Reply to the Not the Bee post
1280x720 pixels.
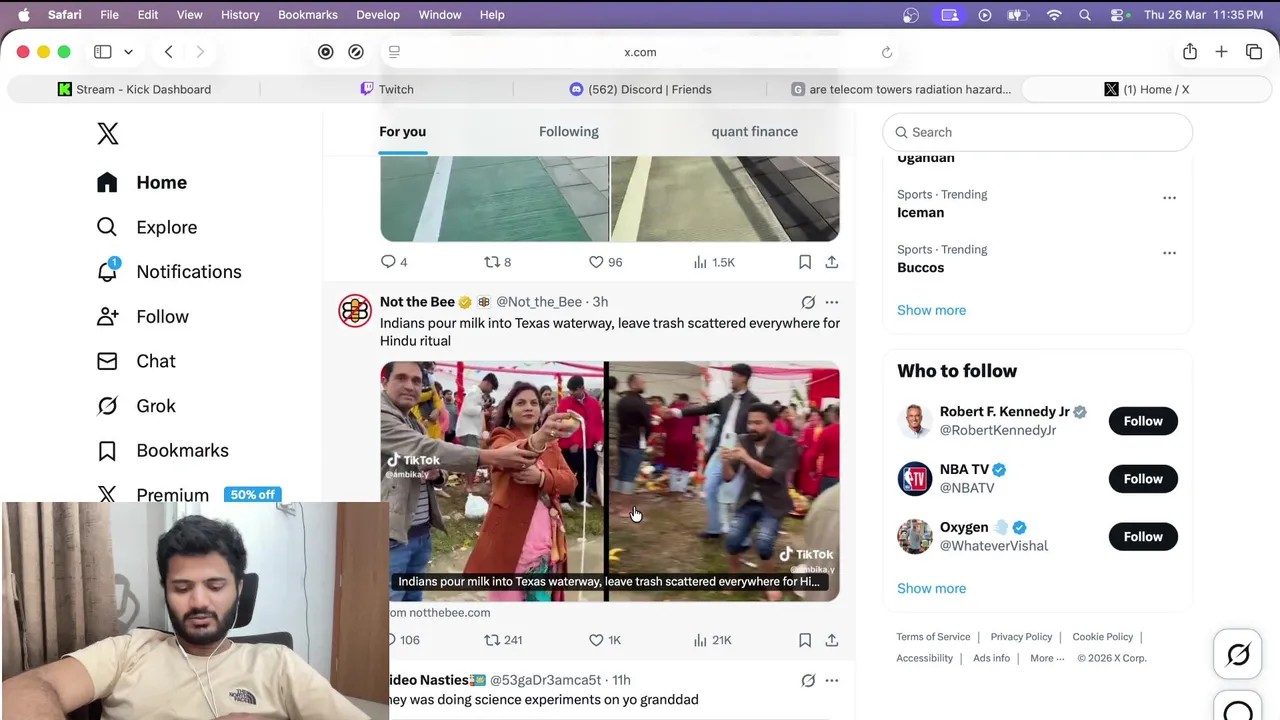pos(402,640)
